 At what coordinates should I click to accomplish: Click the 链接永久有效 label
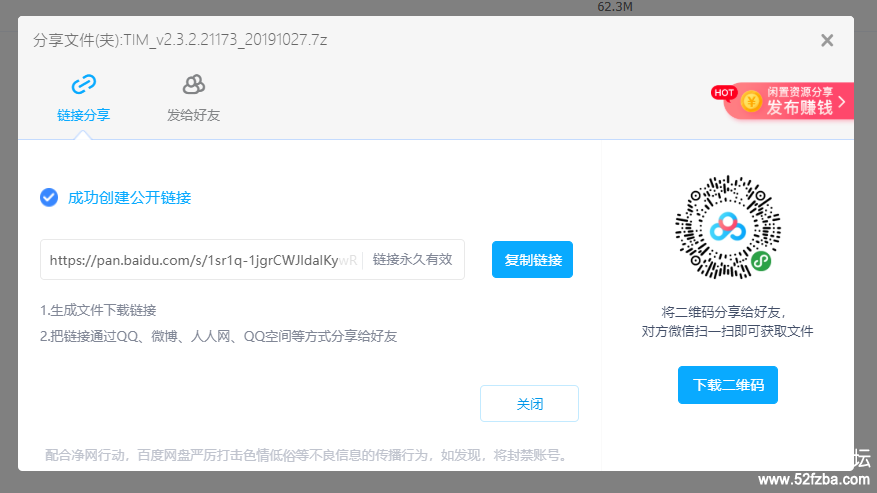[412, 260]
